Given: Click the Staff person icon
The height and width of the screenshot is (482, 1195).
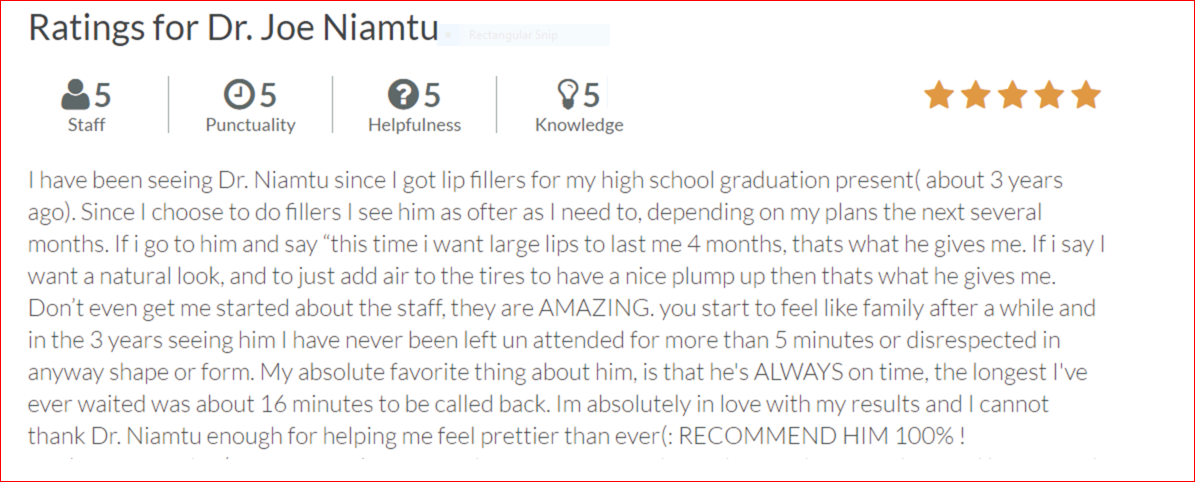Looking at the screenshot, I should coord(75,96).
